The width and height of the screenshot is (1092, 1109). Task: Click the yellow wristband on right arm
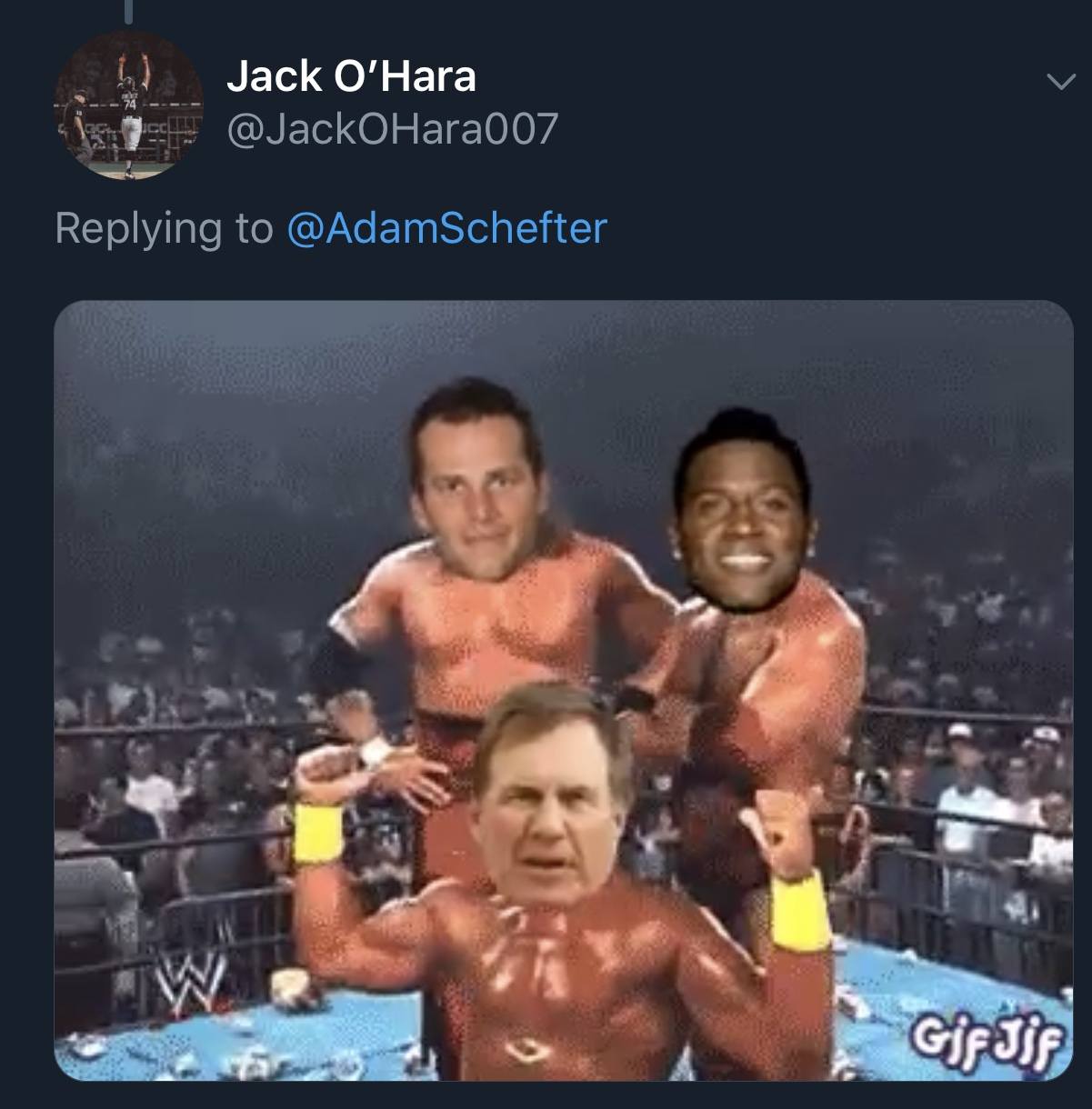(x=799, y=911)
